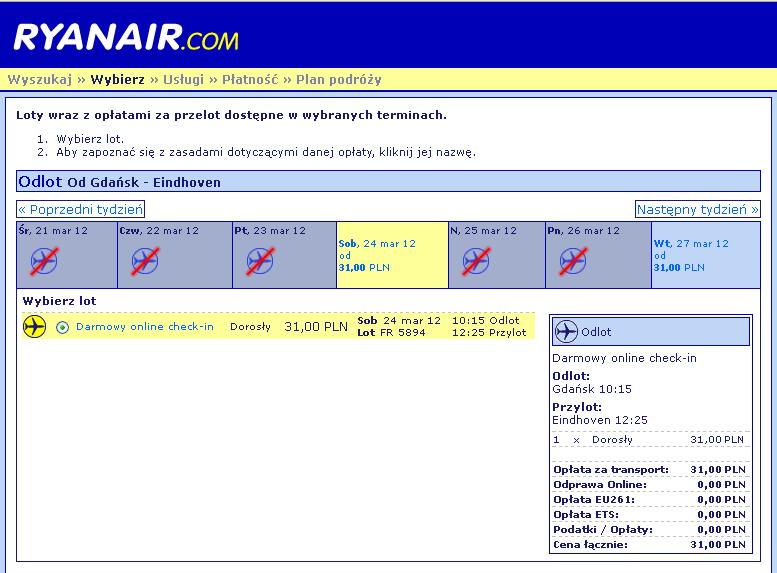Image resolution: width=777 pixels, height=573 pixels.
Task: Click the plane icon in the Odlot summary header
Action: [x=566, y=332]
